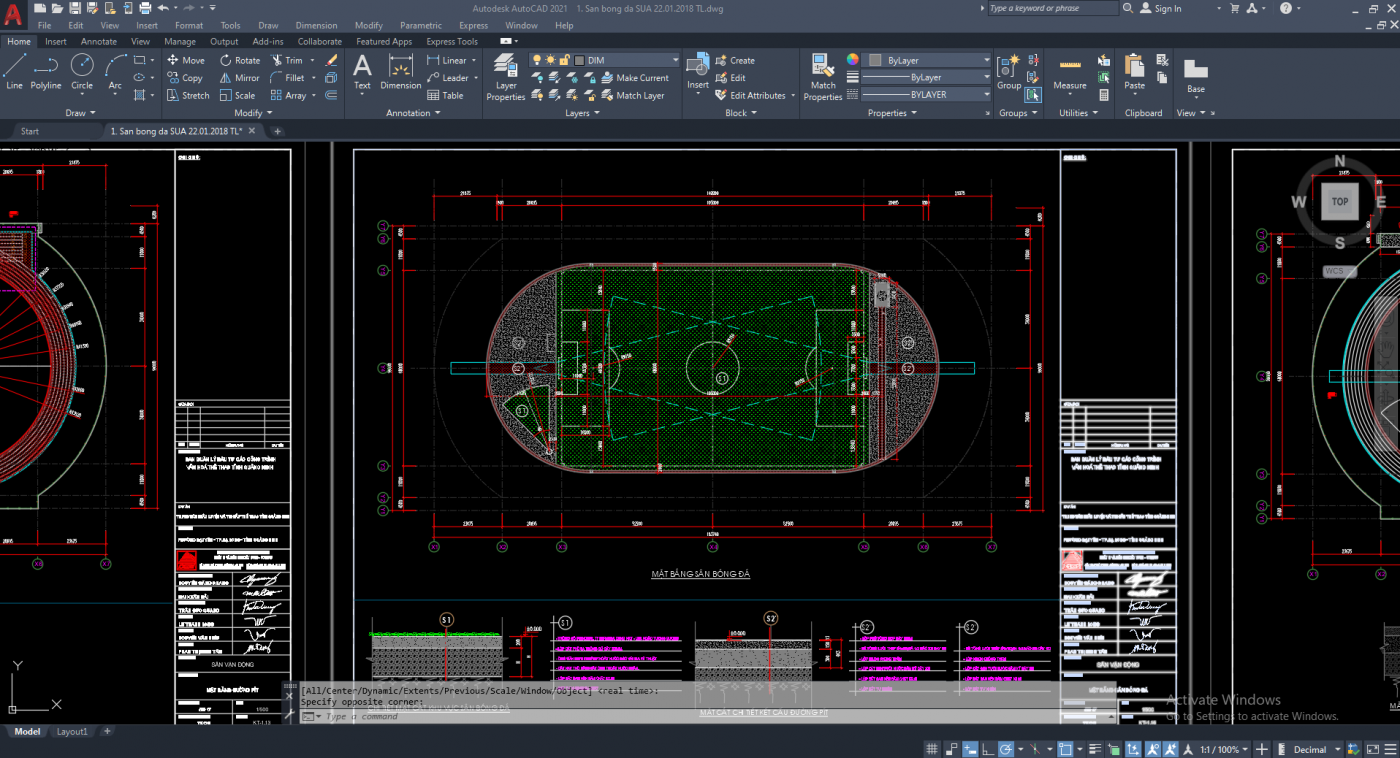
Task: Toggle the drawing grid display in status bar
Action: pyautogui.click(x=932, y=749)
